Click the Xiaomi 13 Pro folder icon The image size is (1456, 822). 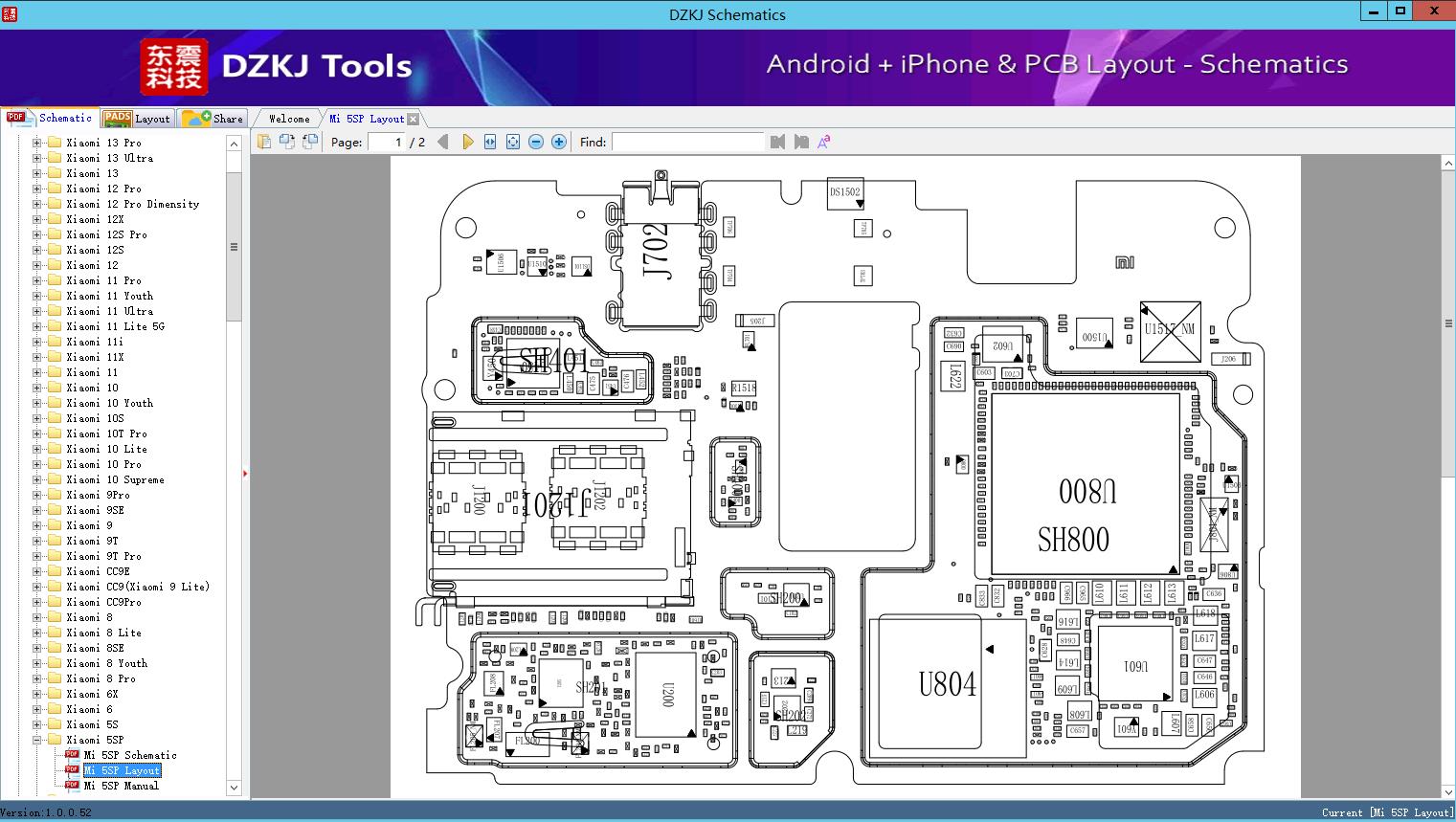(55, 143)
